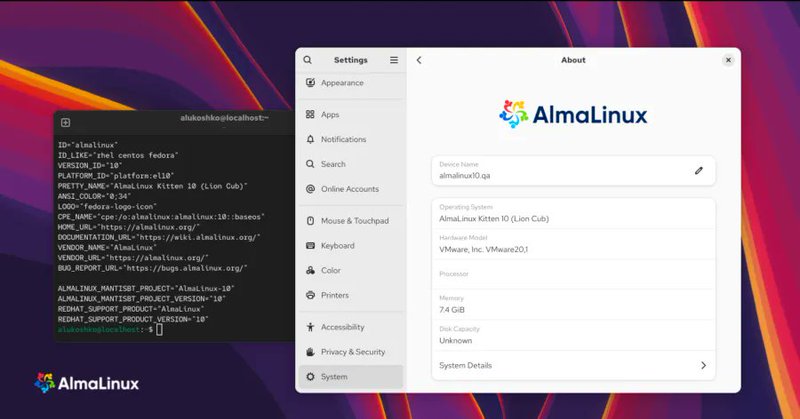Click the Settings search magnifier icon
The height and width of the screenshot is (419, 800).
point(307,60)
